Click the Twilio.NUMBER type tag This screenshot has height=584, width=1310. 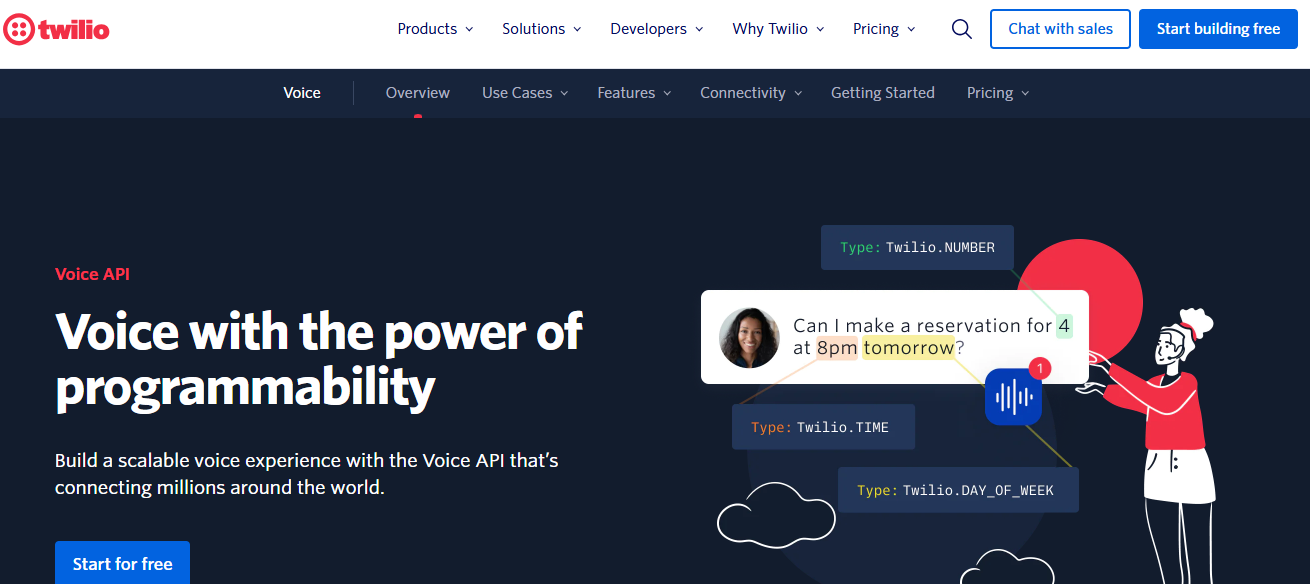click(916, 247)
